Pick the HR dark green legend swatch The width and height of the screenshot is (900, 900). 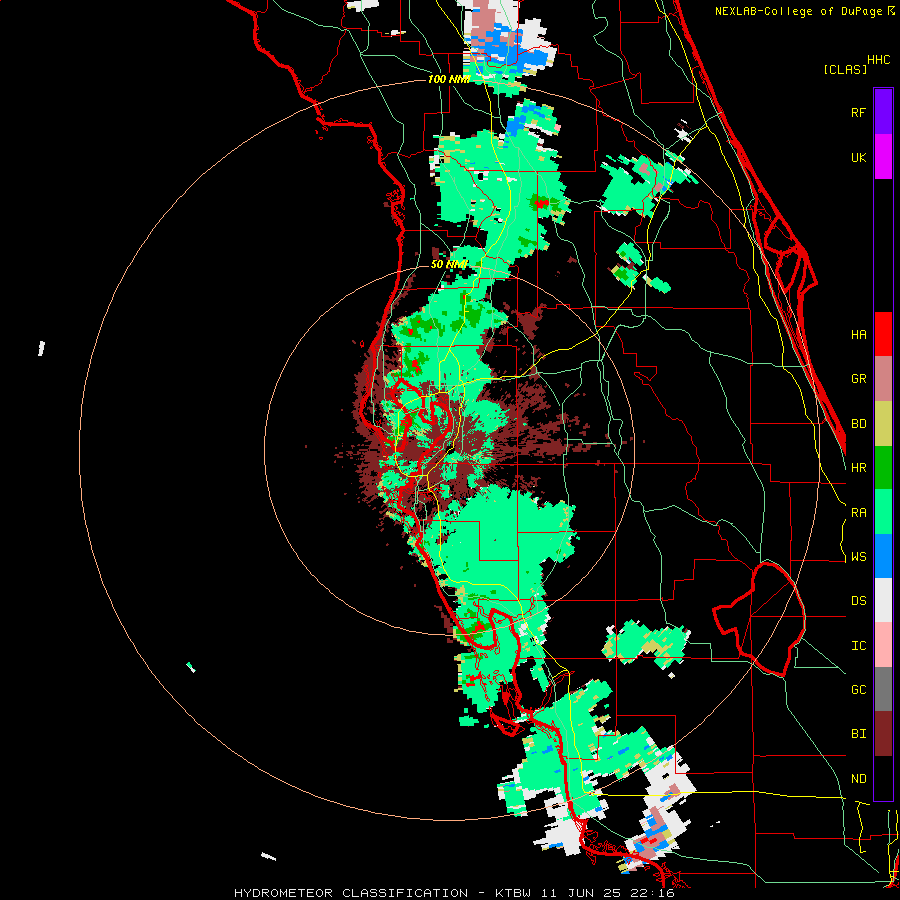883,467
